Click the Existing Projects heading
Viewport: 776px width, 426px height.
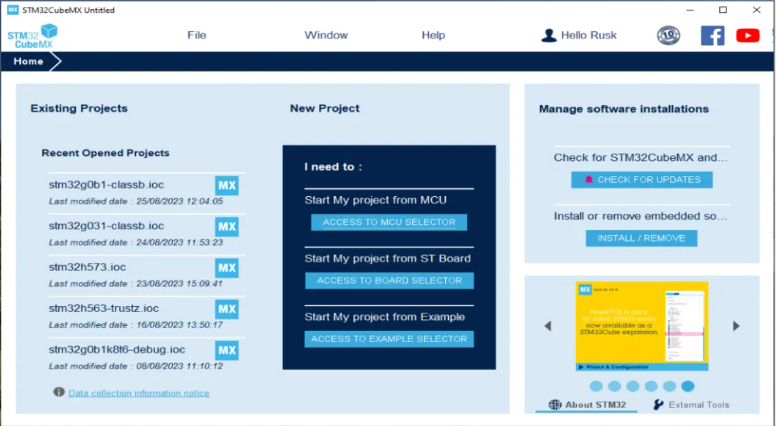coord(79,108)
